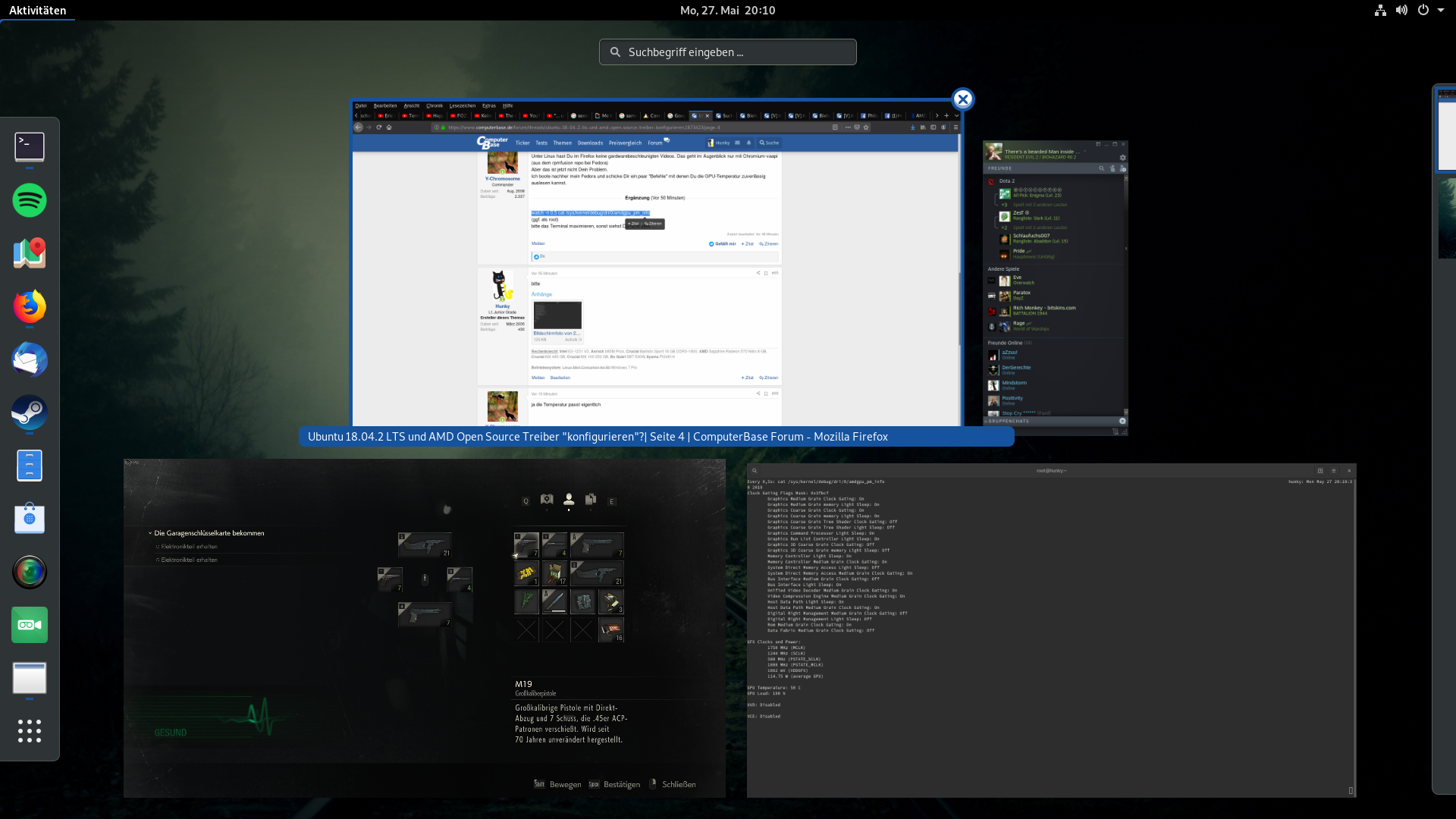1456x819 pixels.
Task: Open the Files manager dock icon
Action: click(30, 466)
